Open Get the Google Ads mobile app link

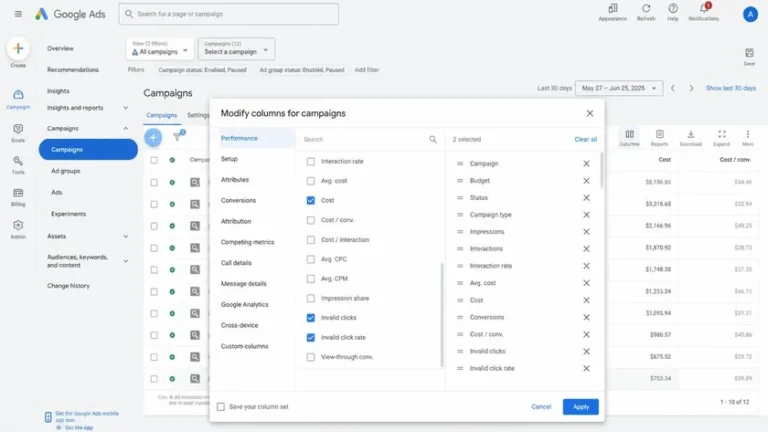point(87,416)
